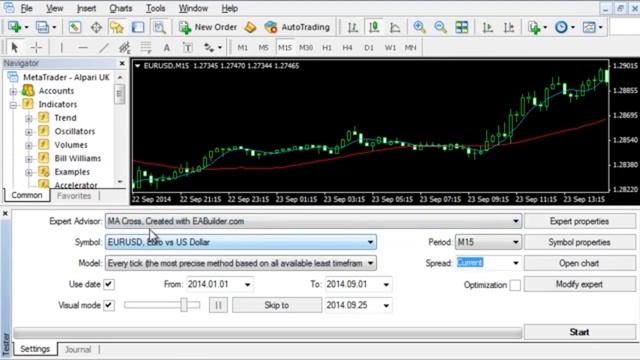Open the Profiles toolbar icon
This screenshot has width=640, height=360.
tap(42, 27)
